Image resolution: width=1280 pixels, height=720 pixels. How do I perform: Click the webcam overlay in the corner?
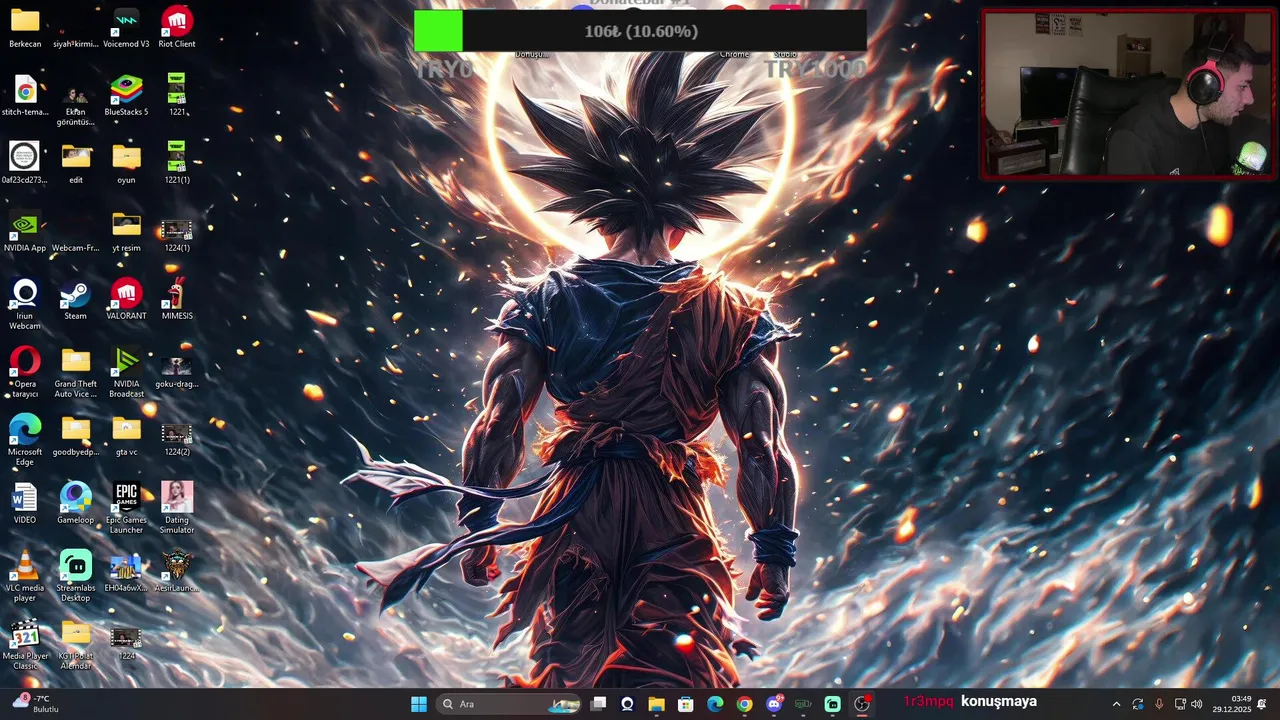pyautogui.click(x=1128, y=95)
